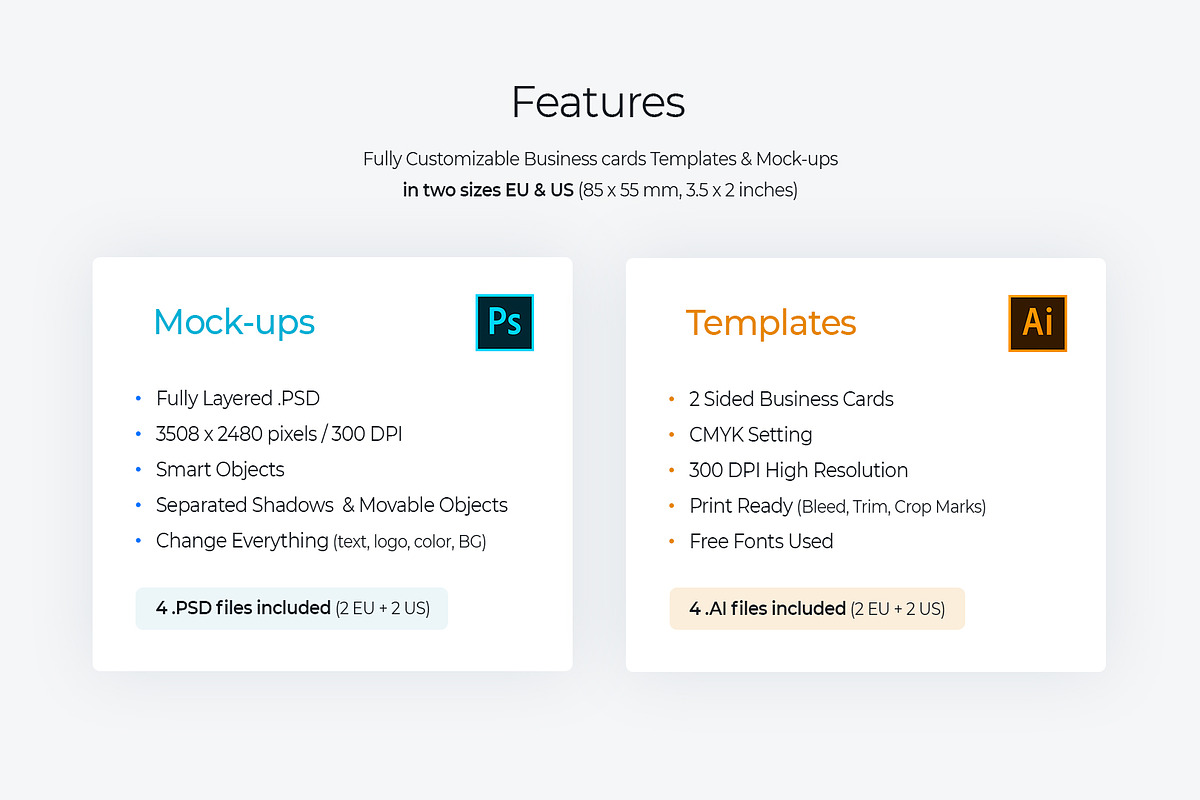Screen dimensions: 1200x800
Task: Click Fully Layered .PSD item
Action: pos(238,398)
